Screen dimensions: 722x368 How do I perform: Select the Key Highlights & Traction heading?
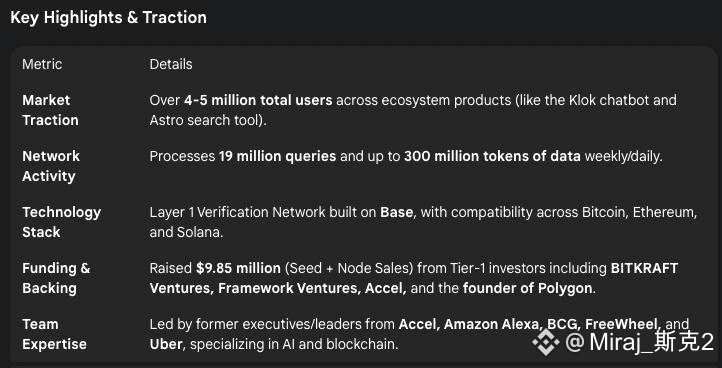108,18
